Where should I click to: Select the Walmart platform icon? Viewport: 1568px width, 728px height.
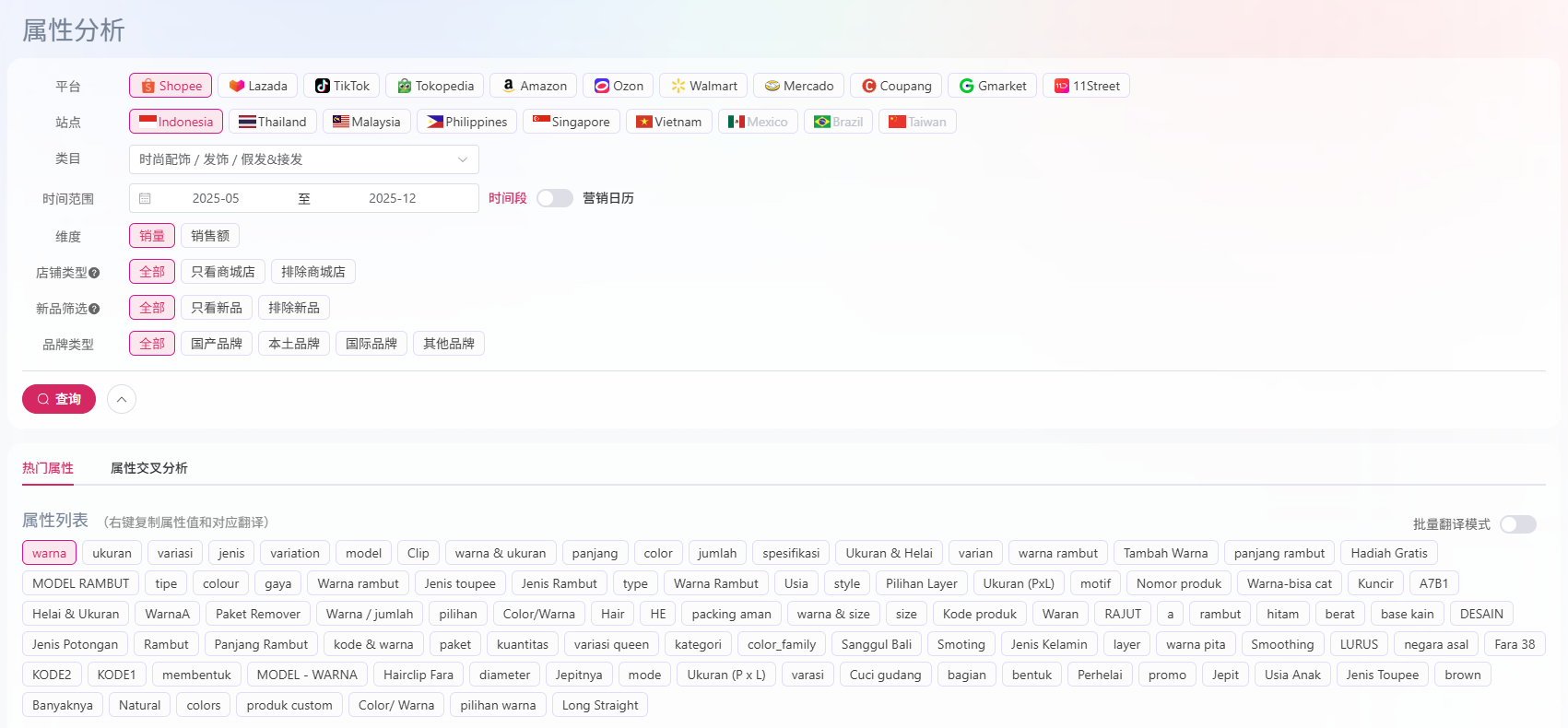678,86
